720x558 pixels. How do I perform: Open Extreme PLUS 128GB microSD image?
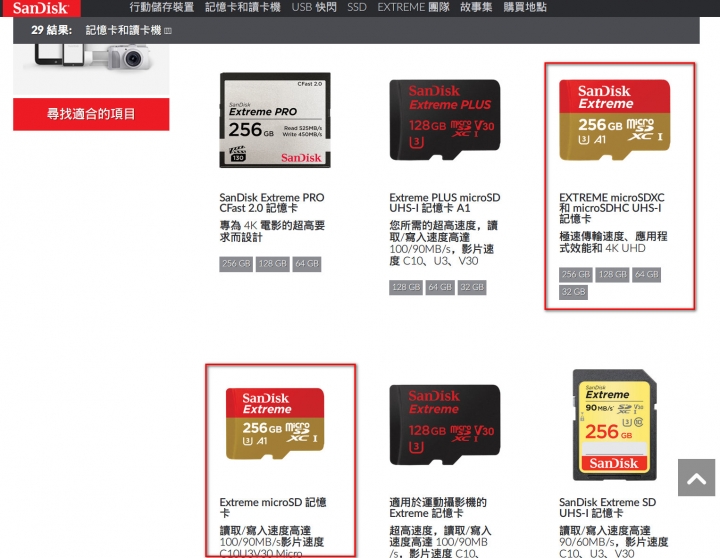pyautogui.click(x=445, y=120)
